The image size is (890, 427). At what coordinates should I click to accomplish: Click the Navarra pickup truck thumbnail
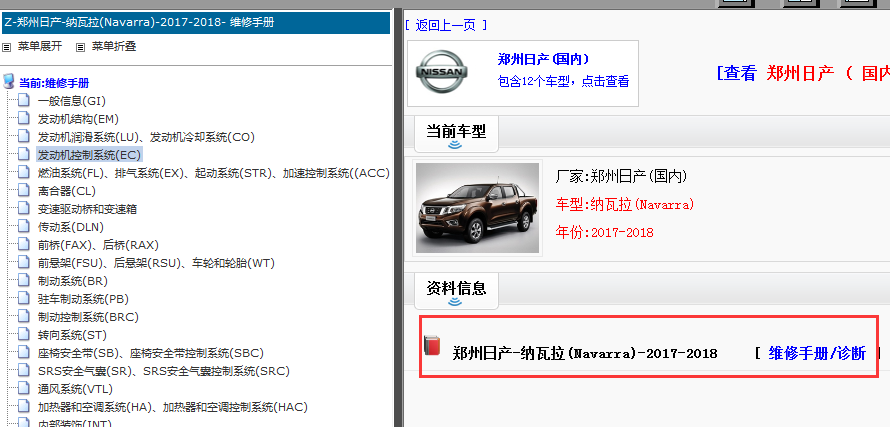pyautogui.click(x=477, y=208)
